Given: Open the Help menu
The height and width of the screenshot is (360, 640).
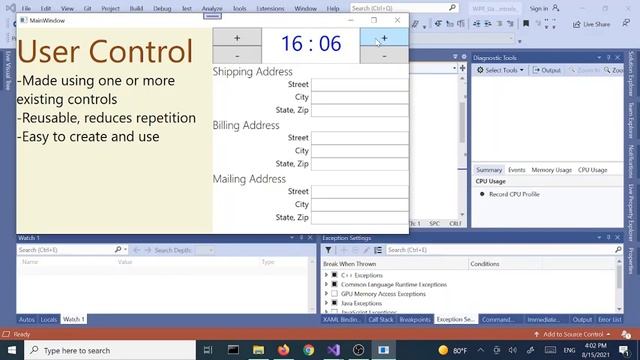Looking at the screenshot, I should 333,8.
